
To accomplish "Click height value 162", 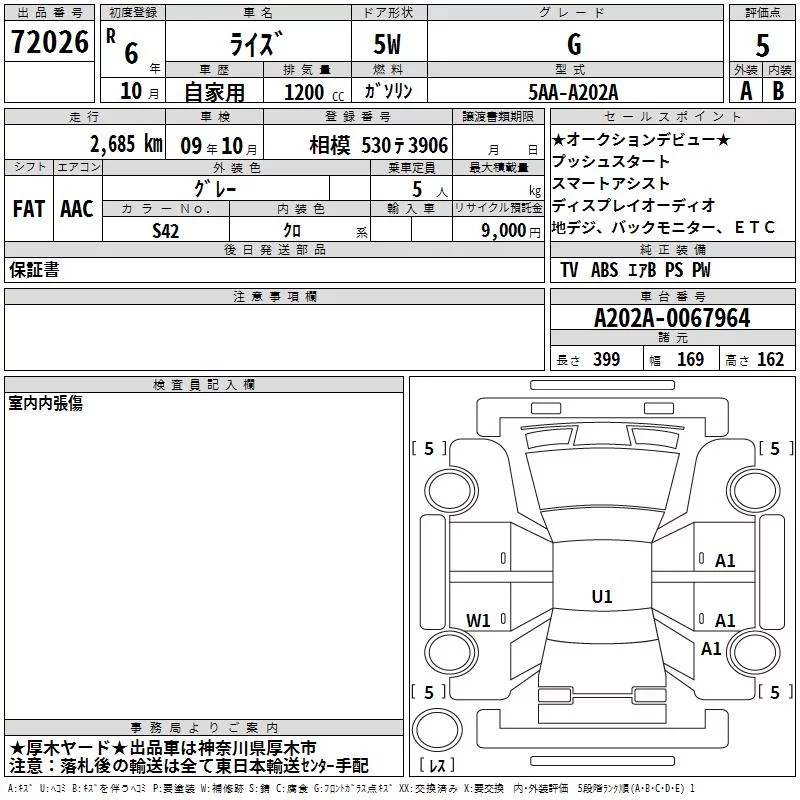I will tap(770, 359).
